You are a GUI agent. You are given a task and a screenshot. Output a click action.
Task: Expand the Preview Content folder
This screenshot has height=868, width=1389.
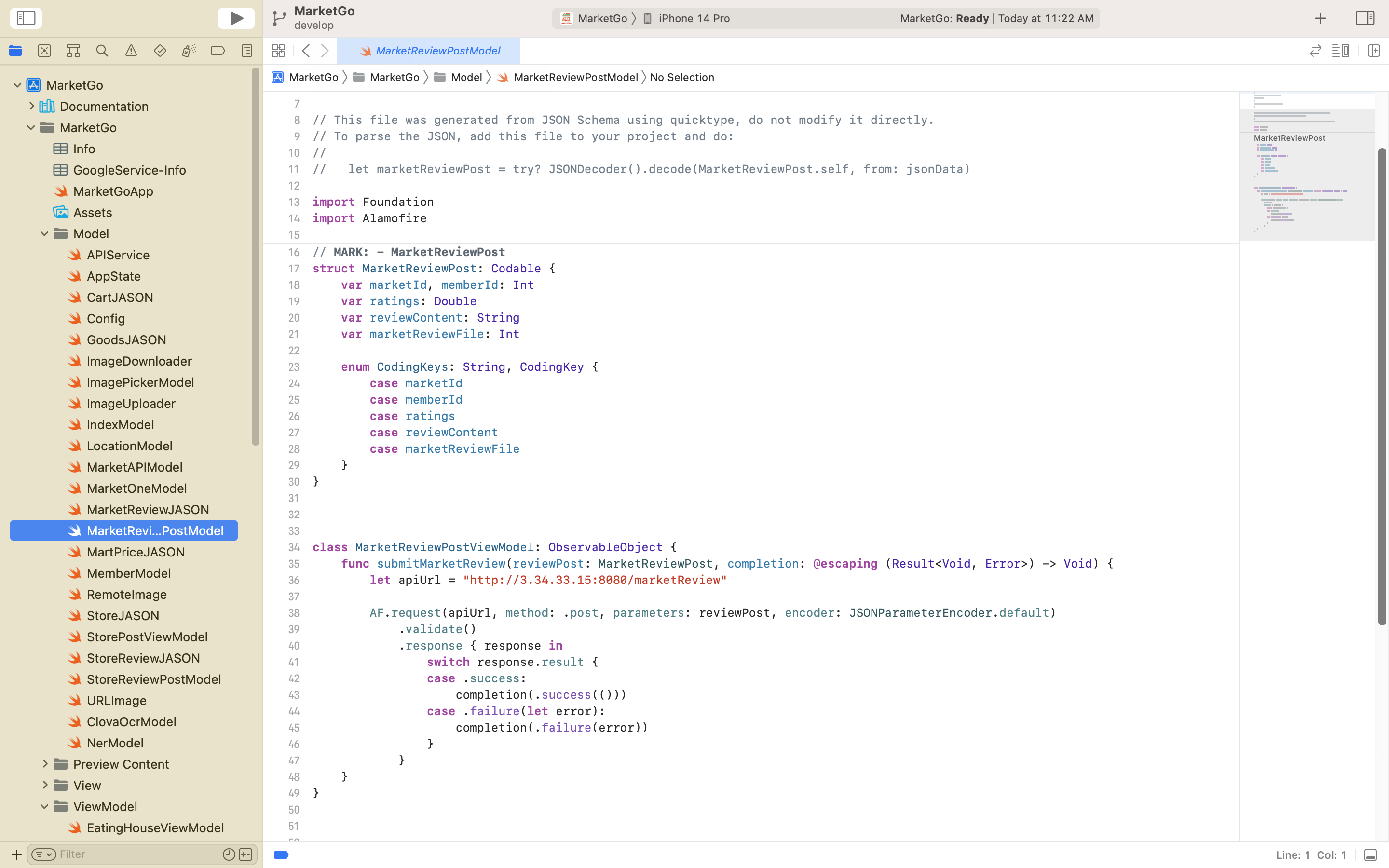click(x=45, y=764)
